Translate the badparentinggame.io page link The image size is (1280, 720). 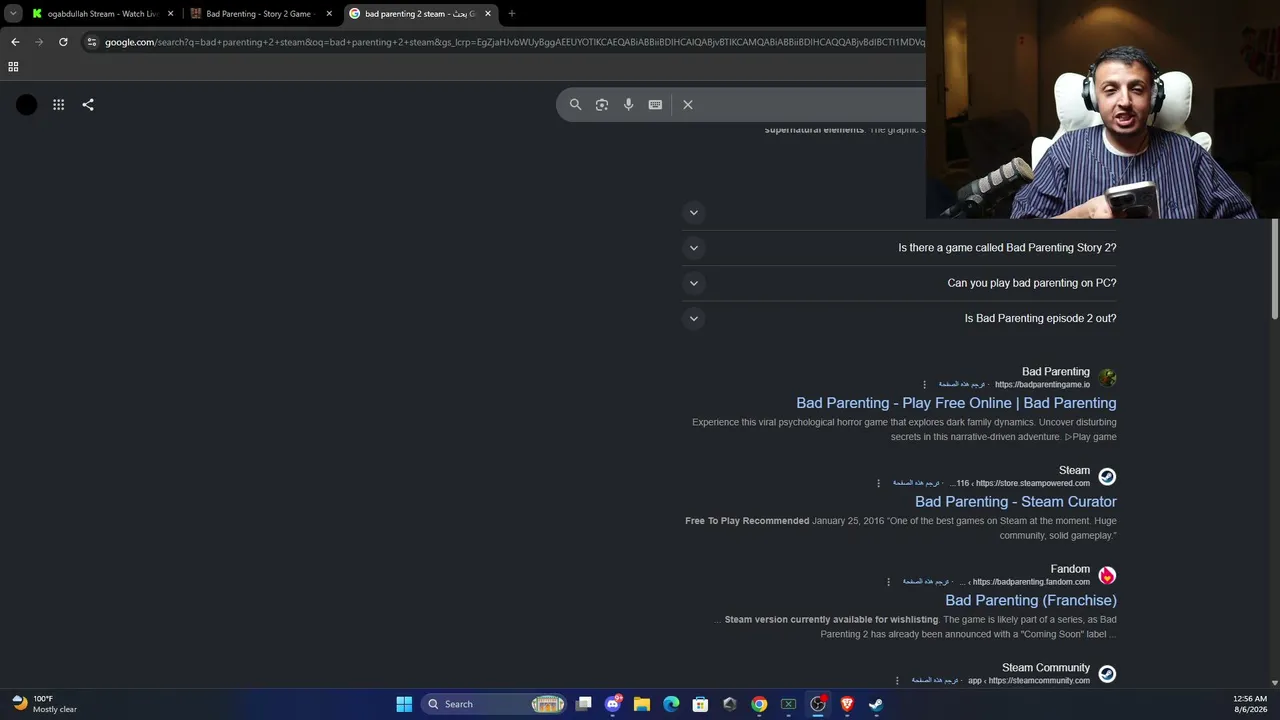tap(962, 385)
